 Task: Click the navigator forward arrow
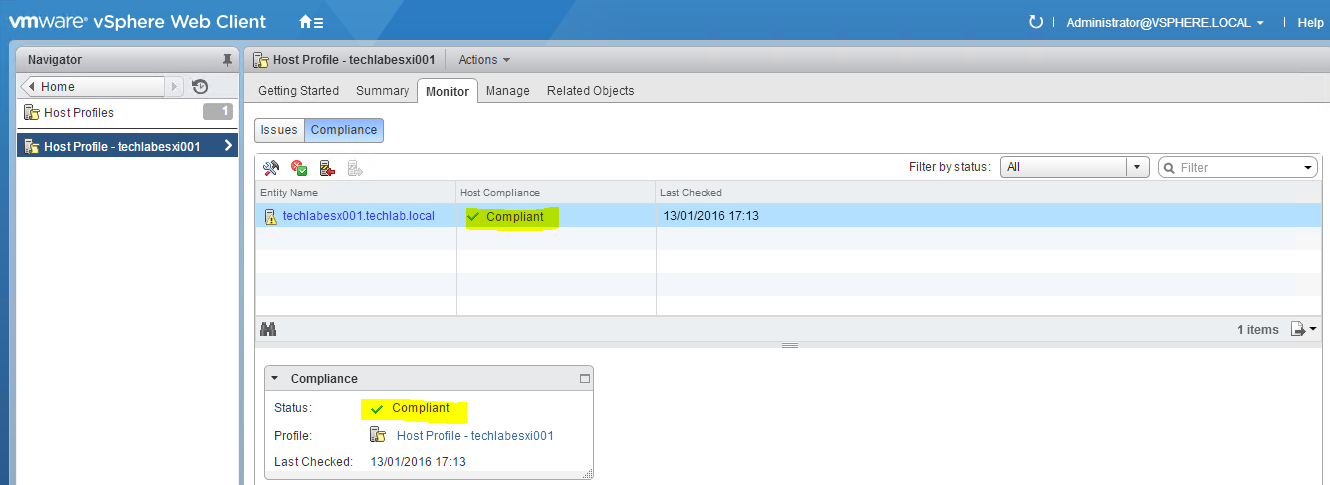coord(175,87)
